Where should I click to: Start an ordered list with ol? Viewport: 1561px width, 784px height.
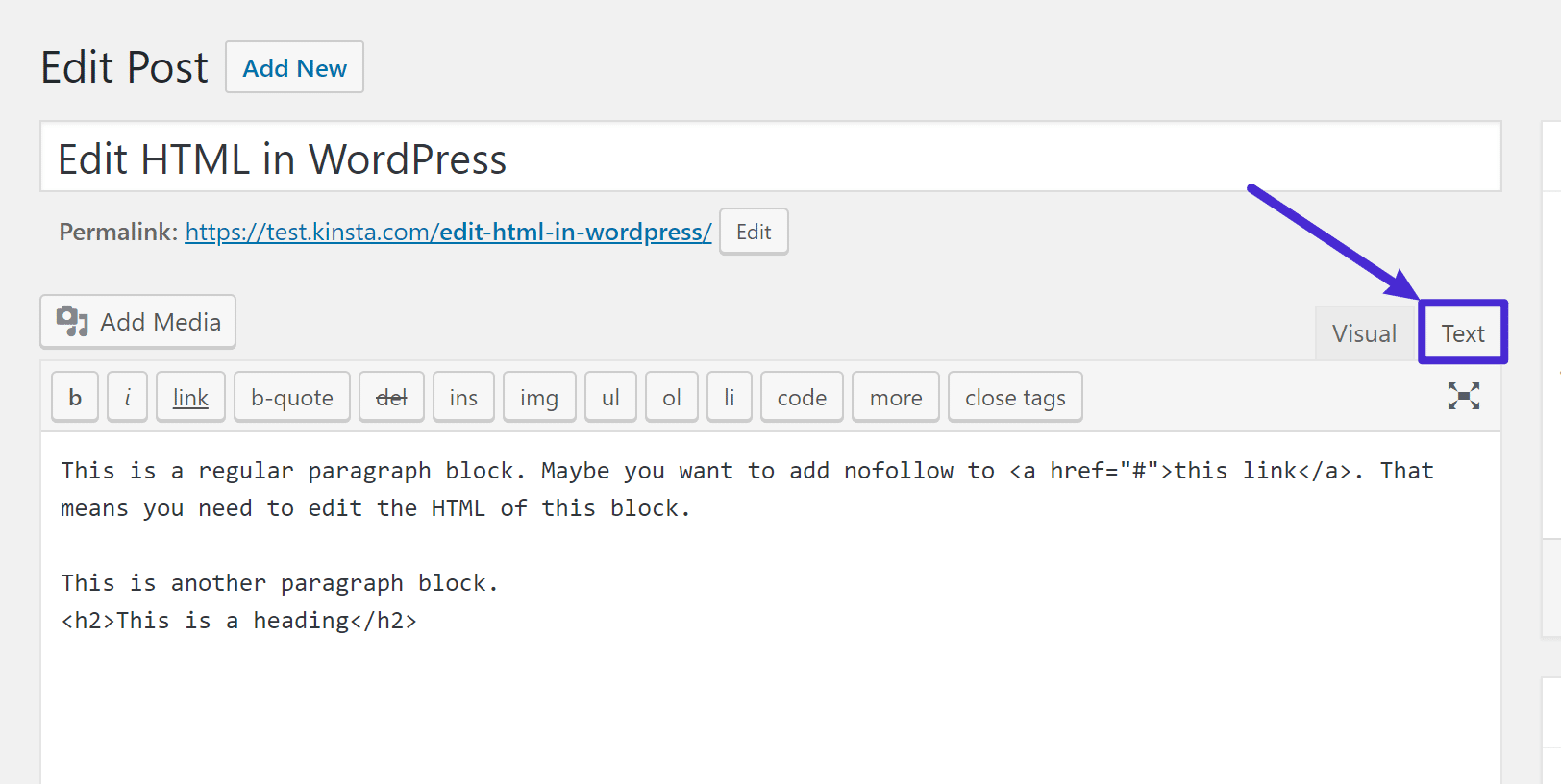pos(671,396)
